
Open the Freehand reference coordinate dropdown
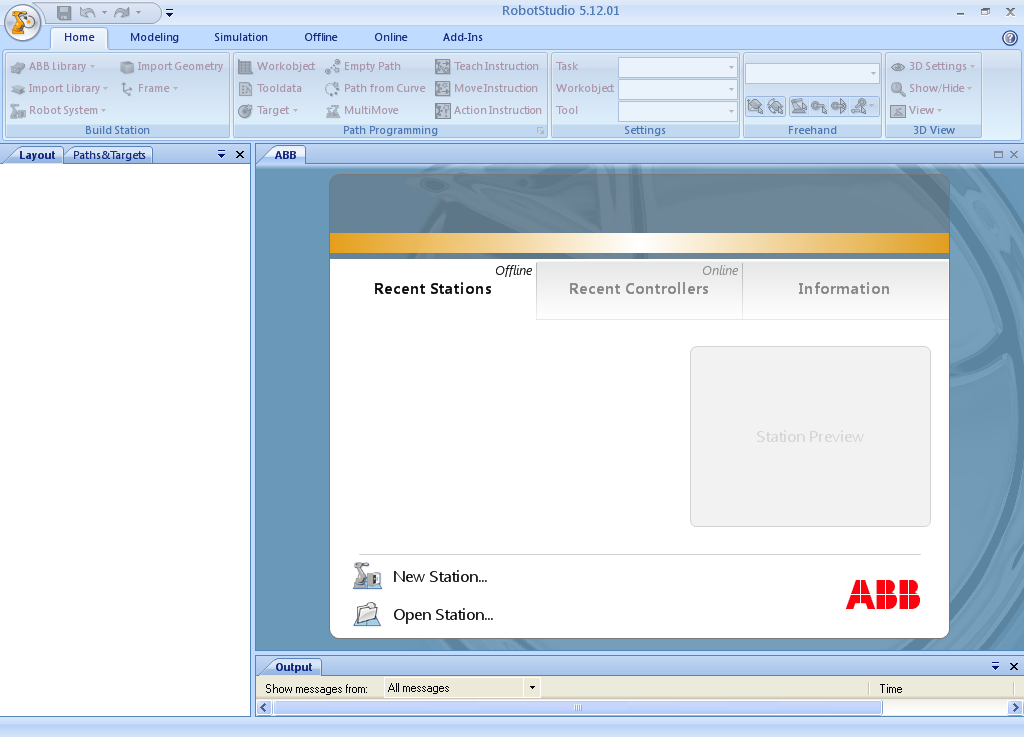coord(812,73)
